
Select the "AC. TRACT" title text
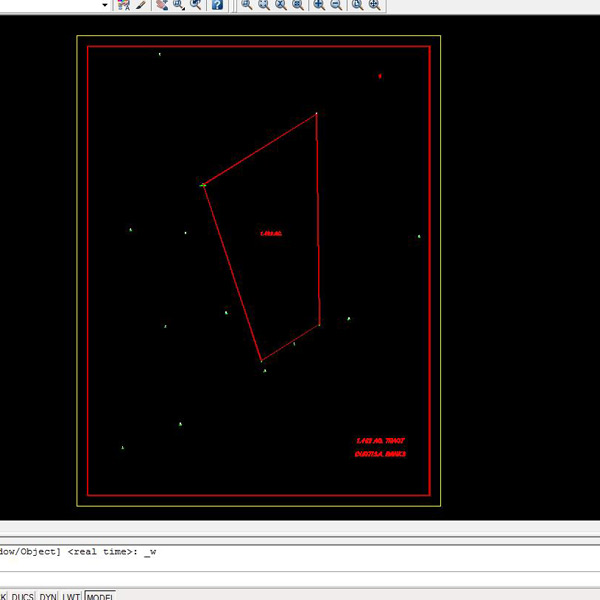click(388, 441)
